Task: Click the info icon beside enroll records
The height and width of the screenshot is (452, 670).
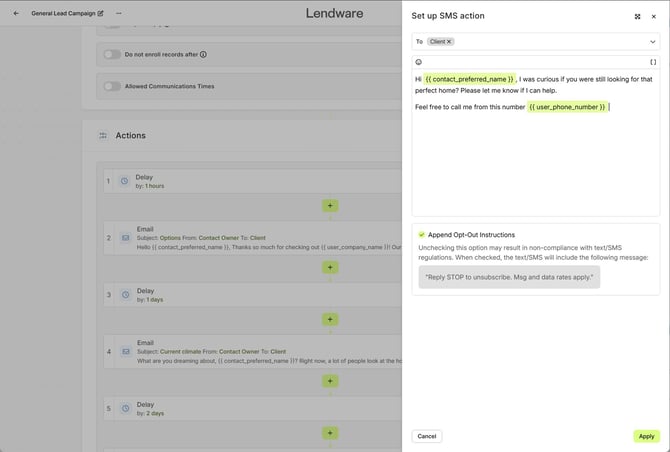Action: coord(204,54)
